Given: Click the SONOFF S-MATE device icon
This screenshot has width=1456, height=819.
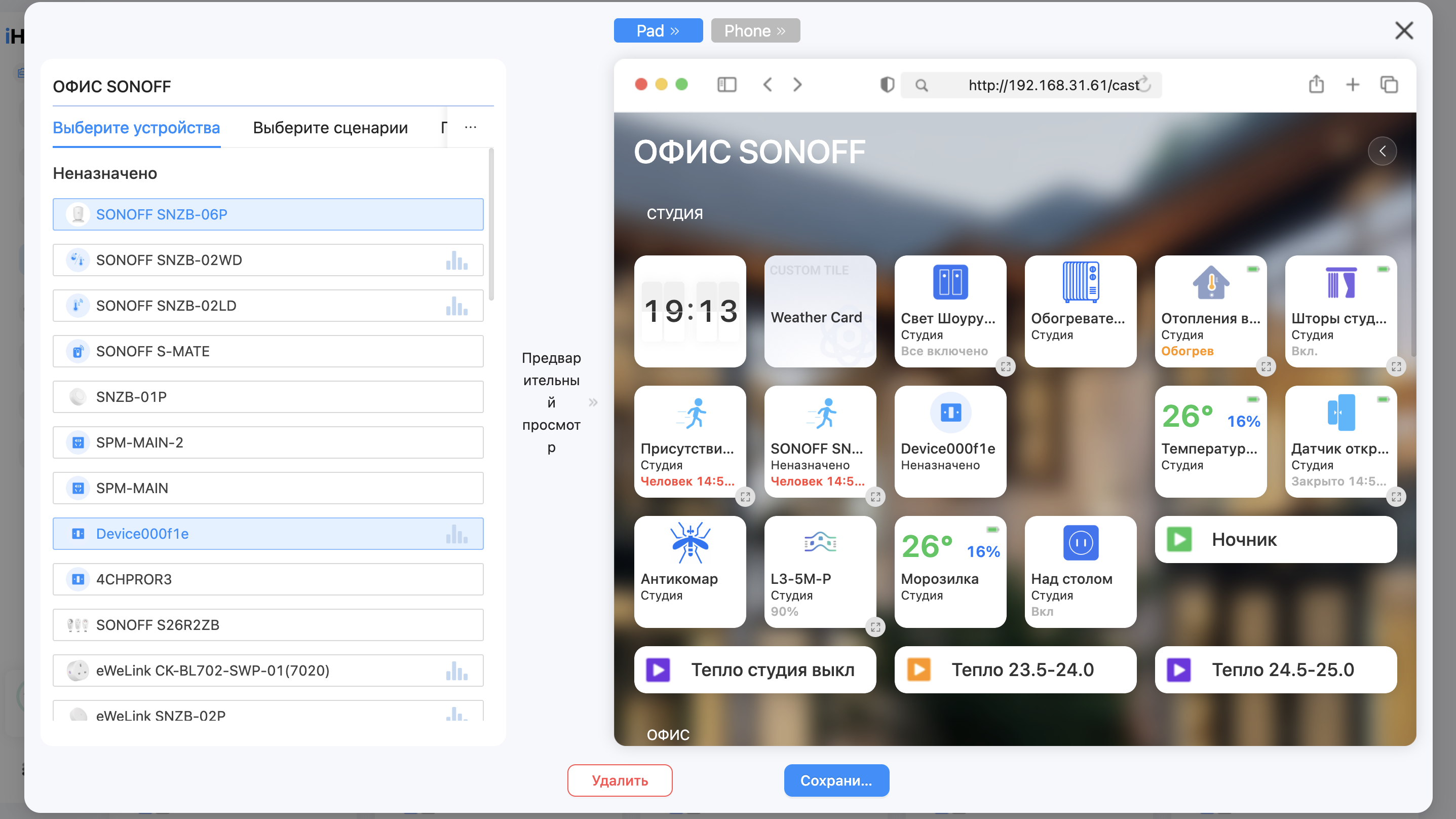Looking at the screenshot, I should 78,351.
